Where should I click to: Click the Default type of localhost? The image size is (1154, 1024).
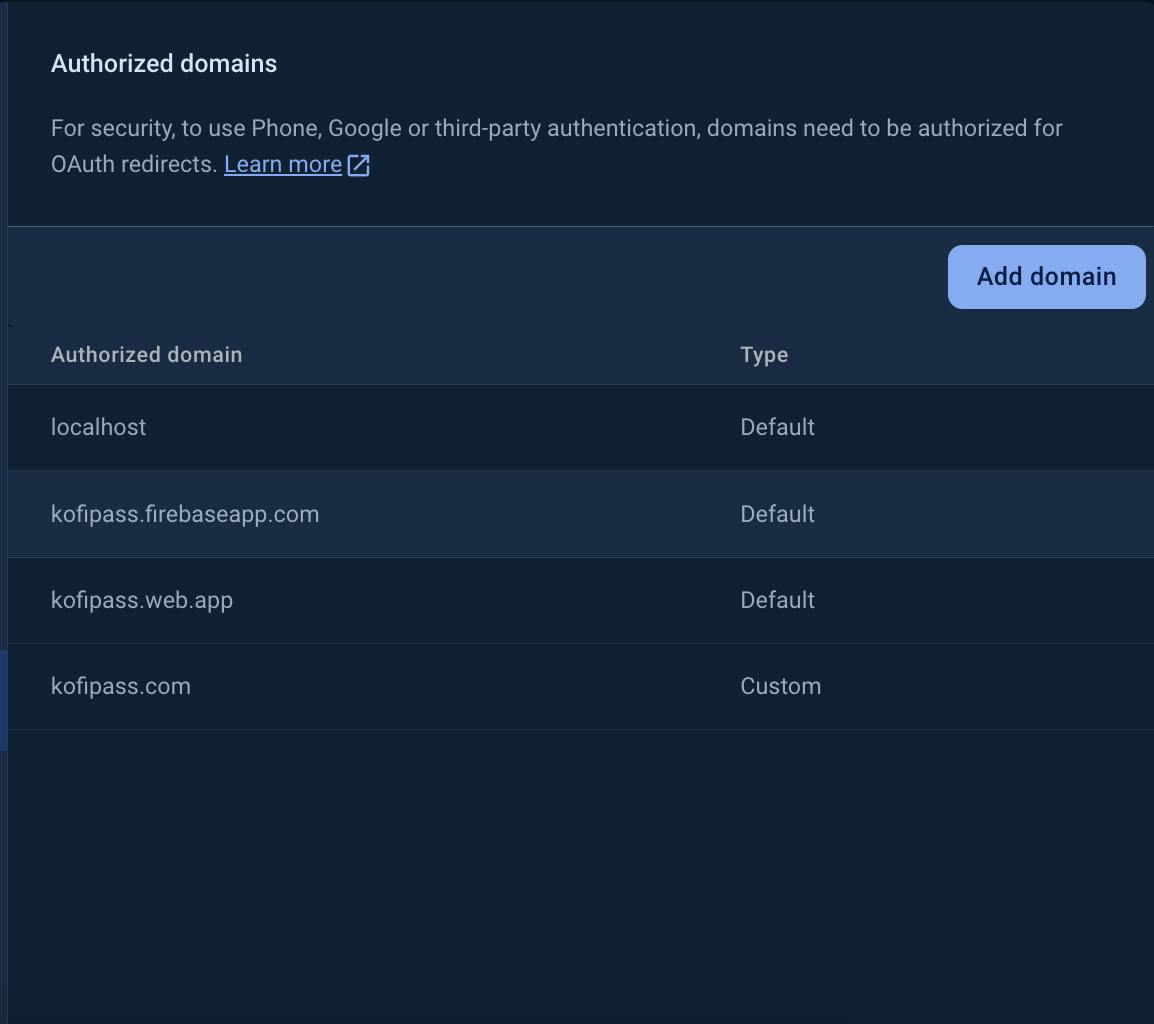[777, 427]
